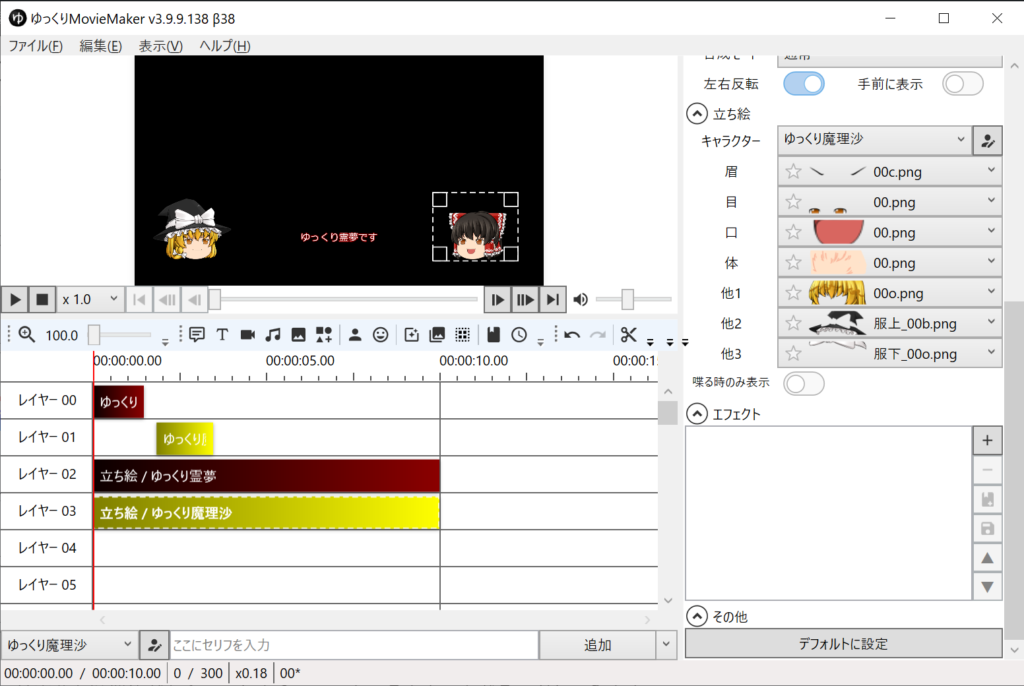The image size is (1024, 686).
Task: Add an audio item with the music note icon
Action: (273, 335)
